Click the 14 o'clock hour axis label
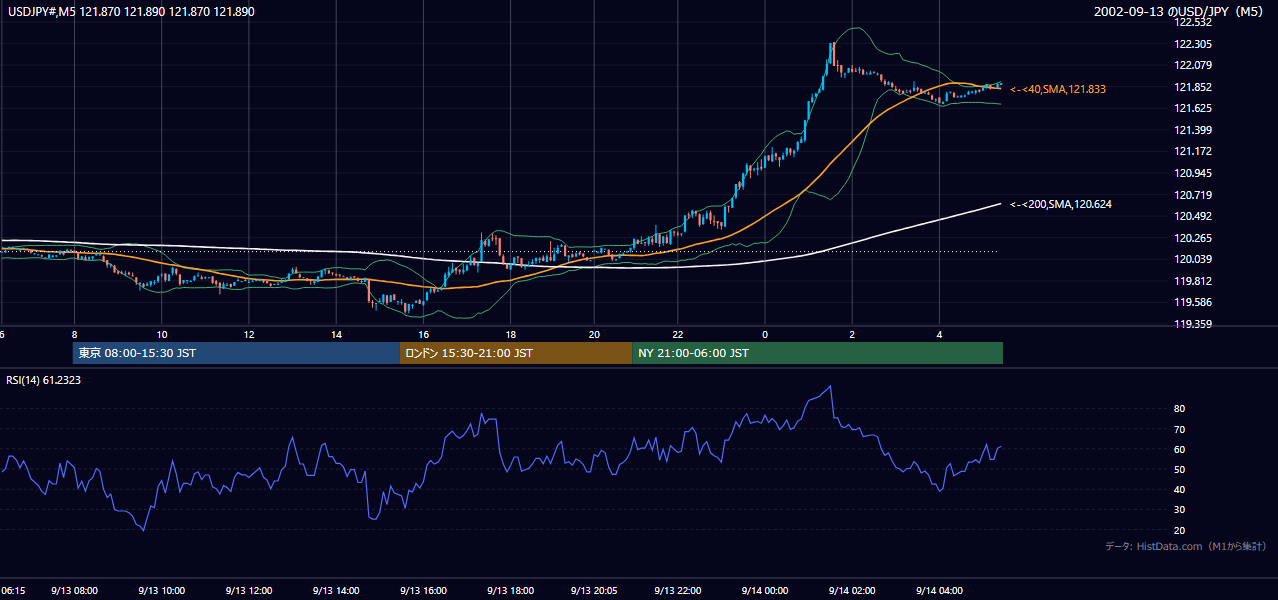Image resolution: width=1278 pixels, height=600 pixels. click(x=335, y=334)
